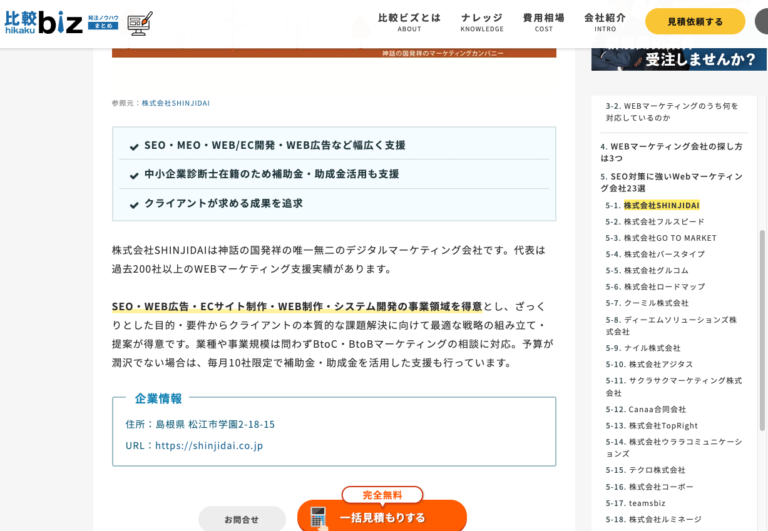768x531 pixels.
Task: Jump to 5-15 テクロ株式会社
Action: click(x=645, y=470)
